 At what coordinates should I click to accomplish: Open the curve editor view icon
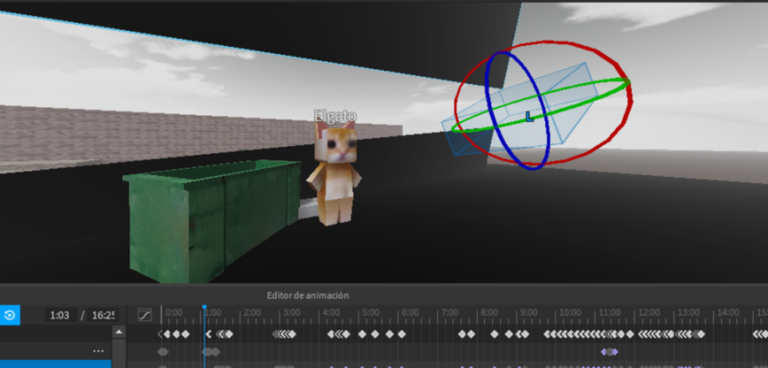[144, 315]
